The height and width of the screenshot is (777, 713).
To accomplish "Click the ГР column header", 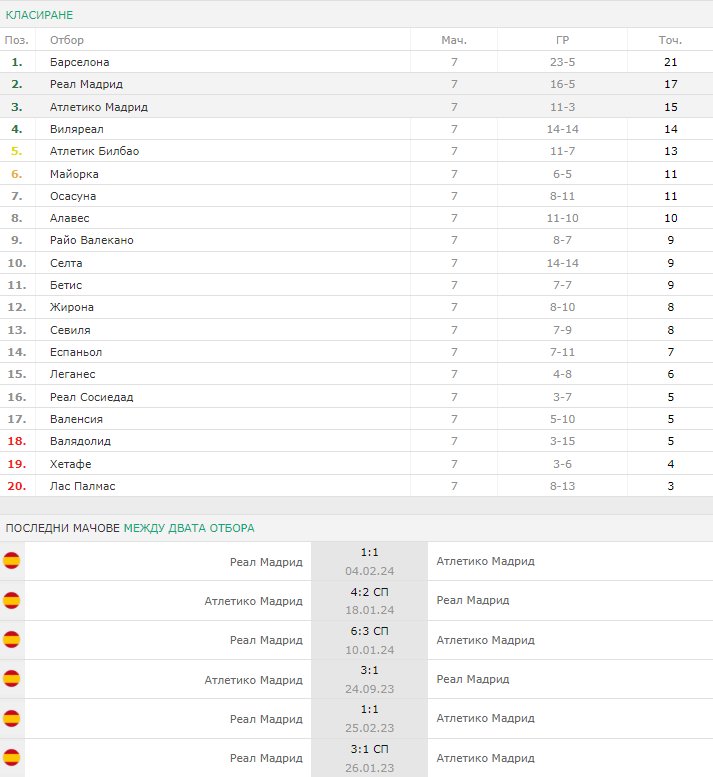I will pos(562,40).
